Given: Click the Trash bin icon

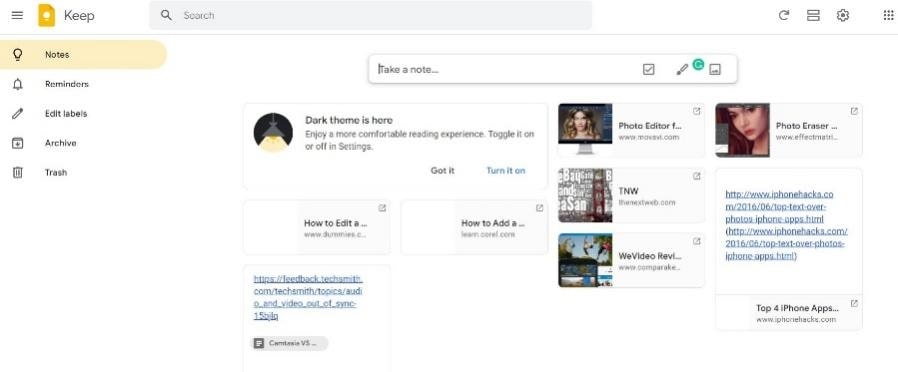Looking at the screenshot, I should [18, 172].
